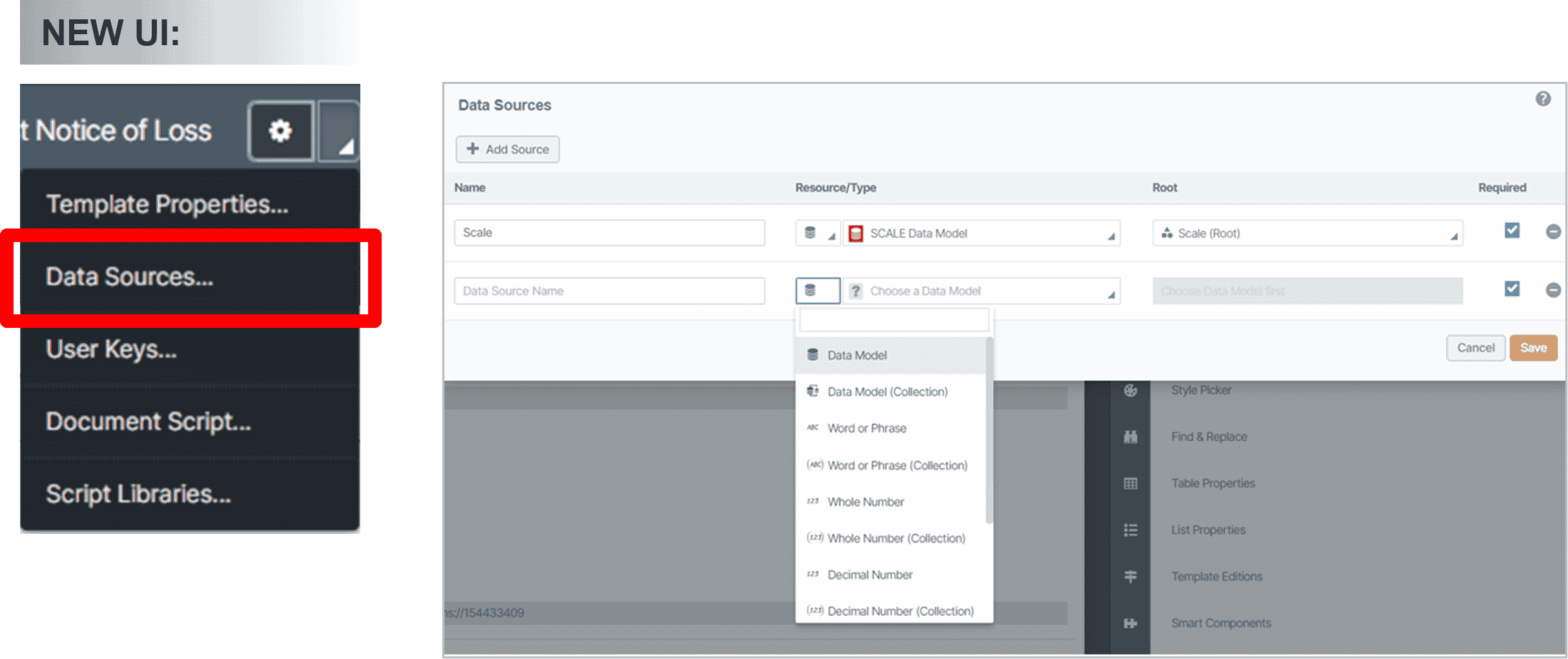Click the help question mark icon in Data Sources

[x=1543, y=99]
